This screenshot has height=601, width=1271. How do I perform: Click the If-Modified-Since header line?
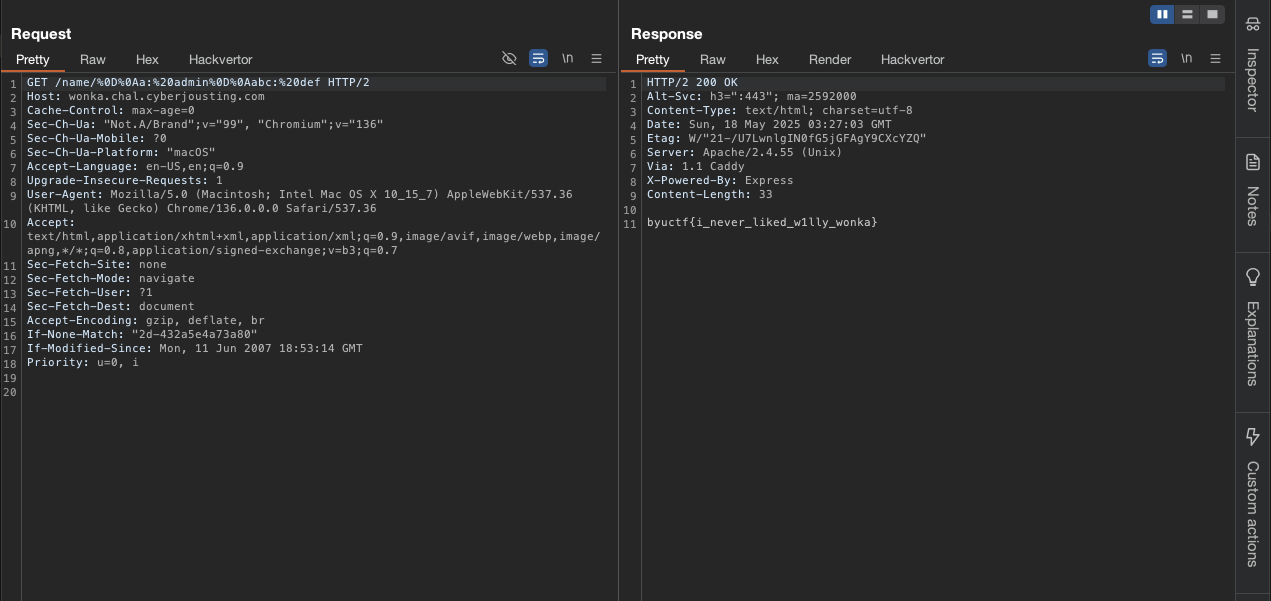tap(195, 349)
